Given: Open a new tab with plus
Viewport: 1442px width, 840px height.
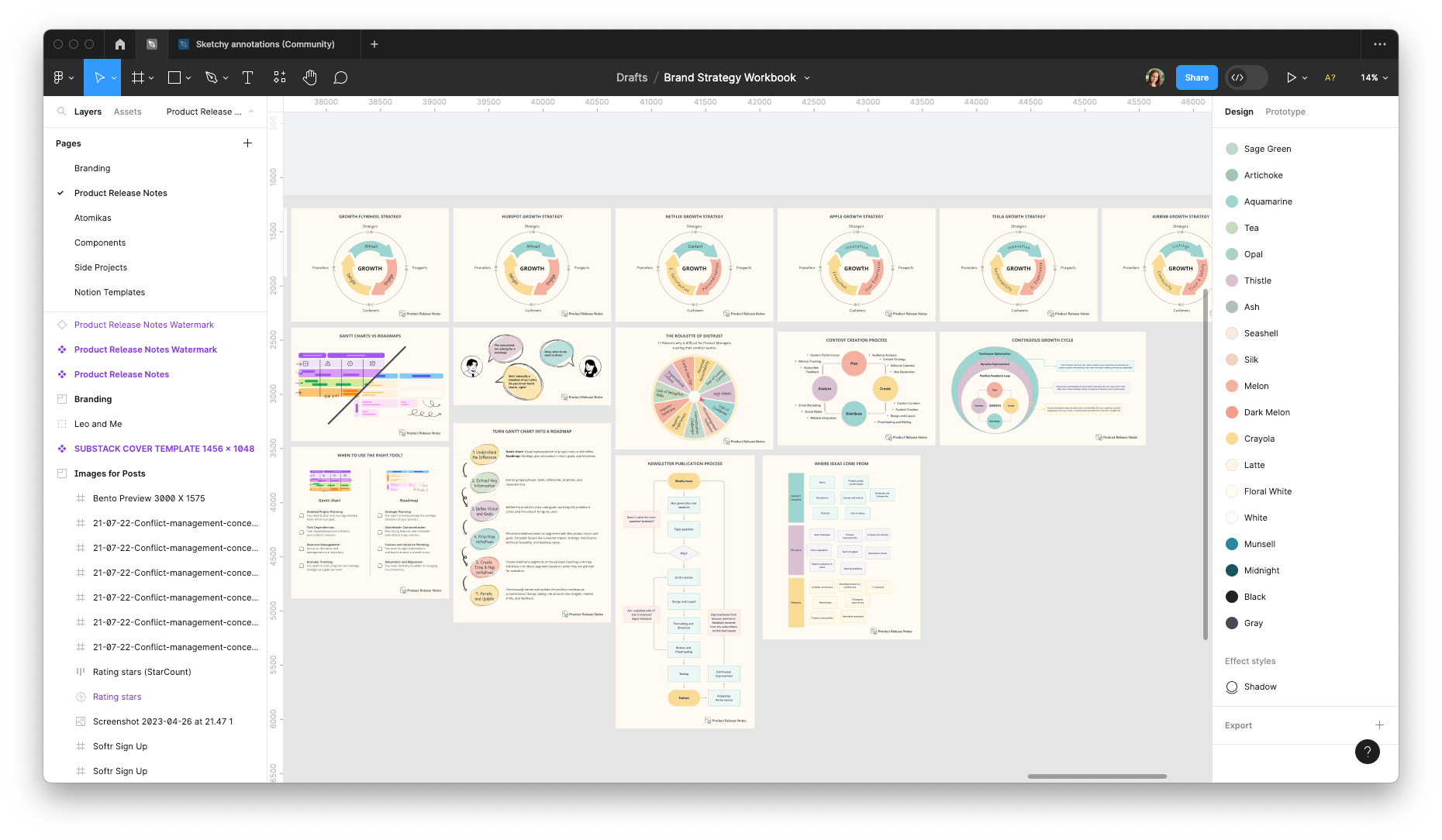Looking at the screenshot, I should (x=374, y=44).
